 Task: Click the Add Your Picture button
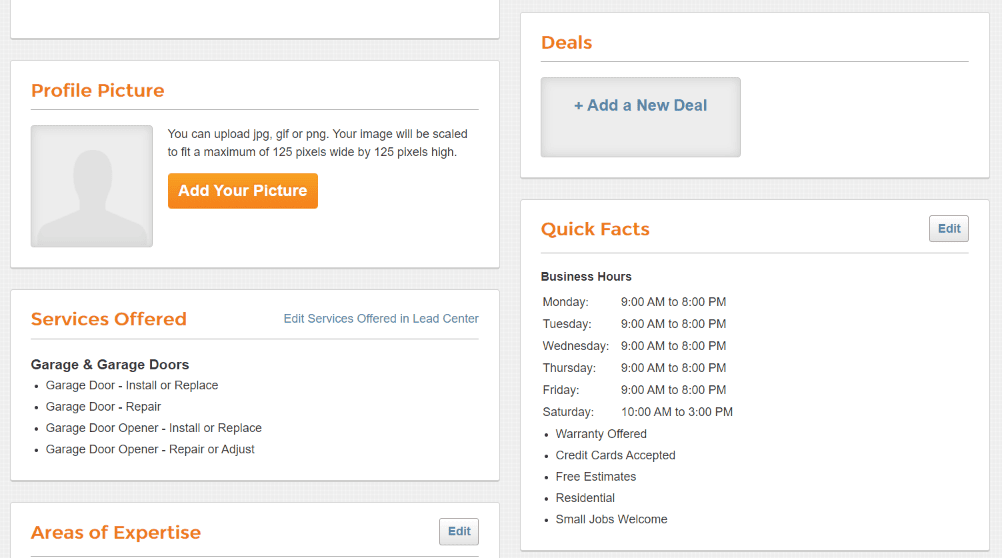click(x=243, y=190)
